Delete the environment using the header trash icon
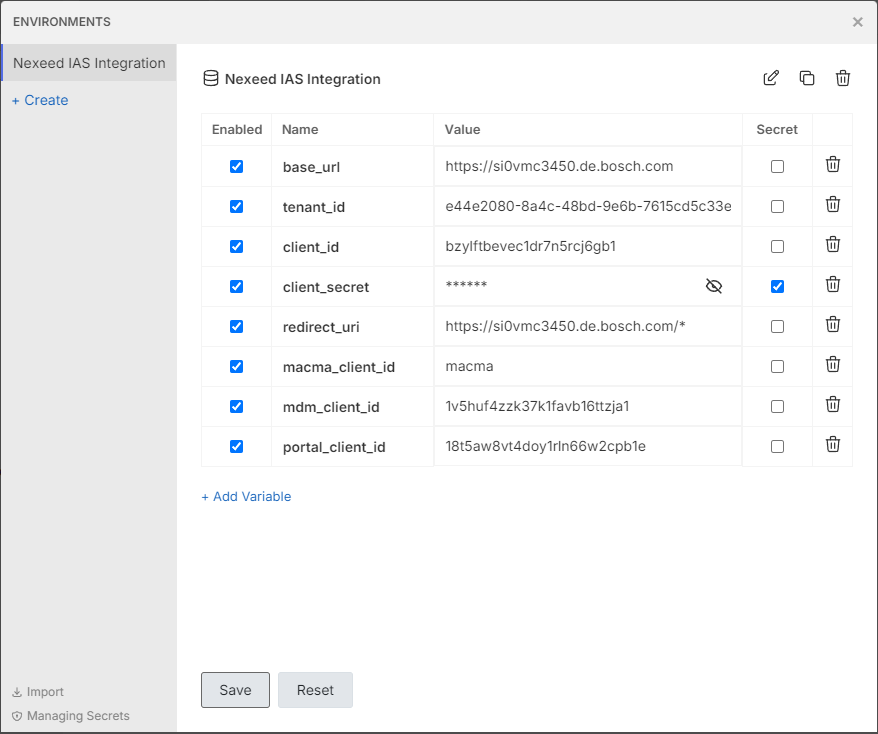The height and width of the screenshot is (734, 878). point(843,78)
